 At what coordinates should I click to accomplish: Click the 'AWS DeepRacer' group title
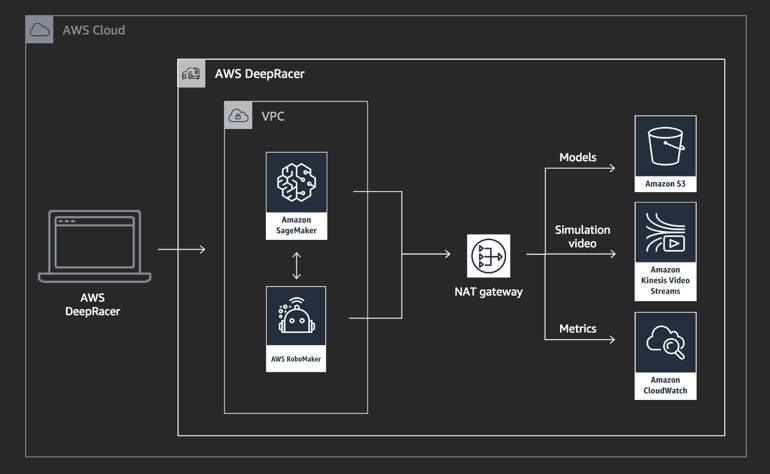[x=260, y=74]
